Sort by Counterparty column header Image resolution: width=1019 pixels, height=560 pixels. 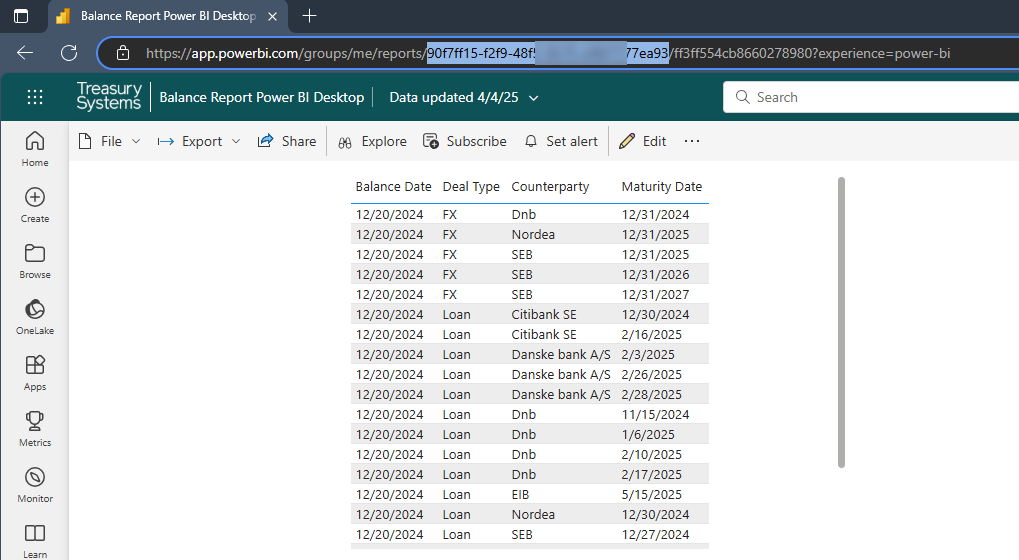pyautogui.click(x=550, y=186)
